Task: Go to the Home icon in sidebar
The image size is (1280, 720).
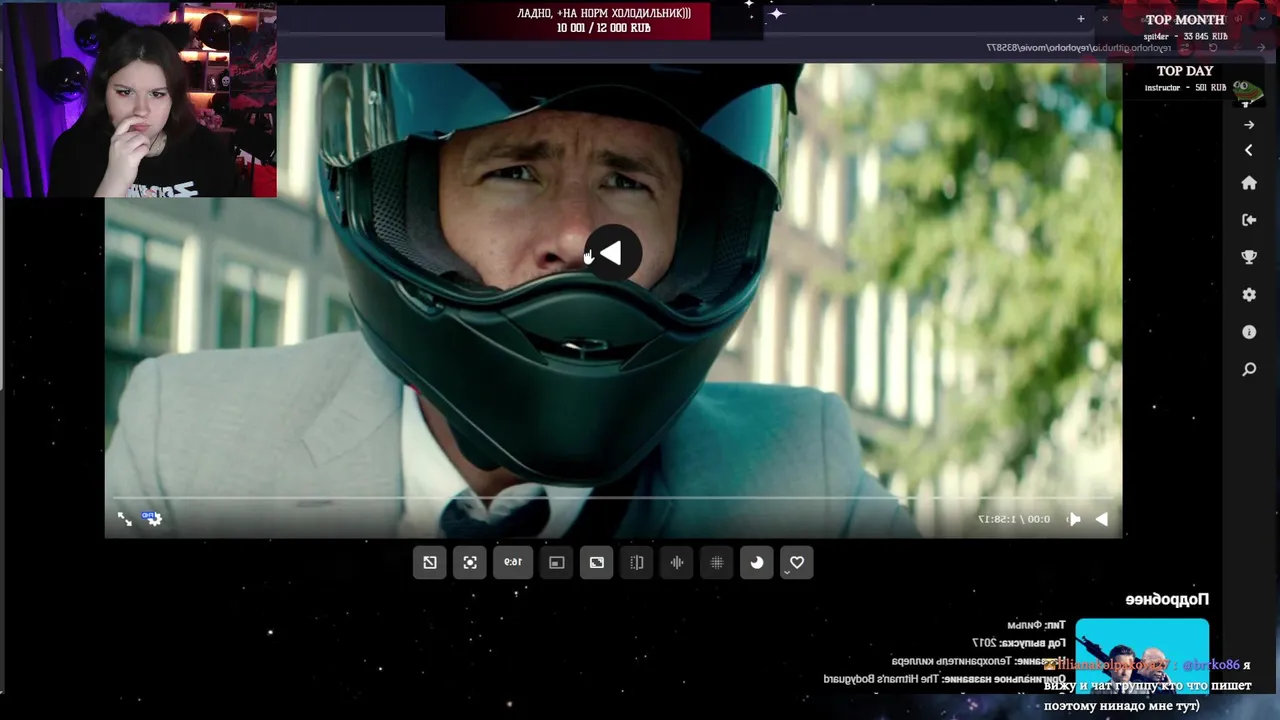Action: [x=1249, y=183]
